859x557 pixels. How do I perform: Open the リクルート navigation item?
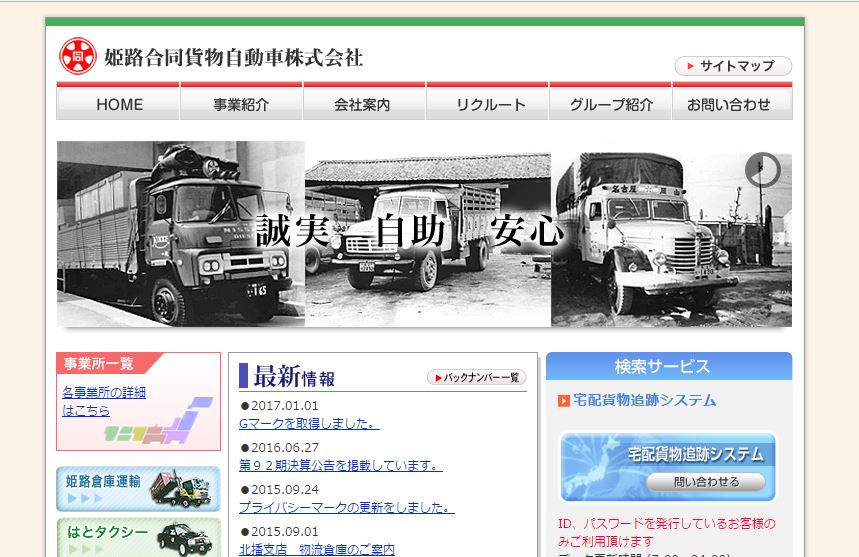point(487,104)
